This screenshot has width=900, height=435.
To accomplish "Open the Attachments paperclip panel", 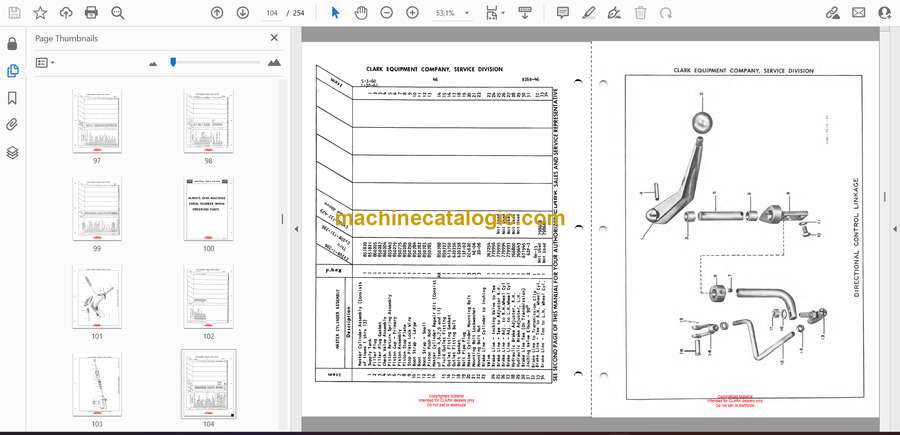I will coord(12,125).
